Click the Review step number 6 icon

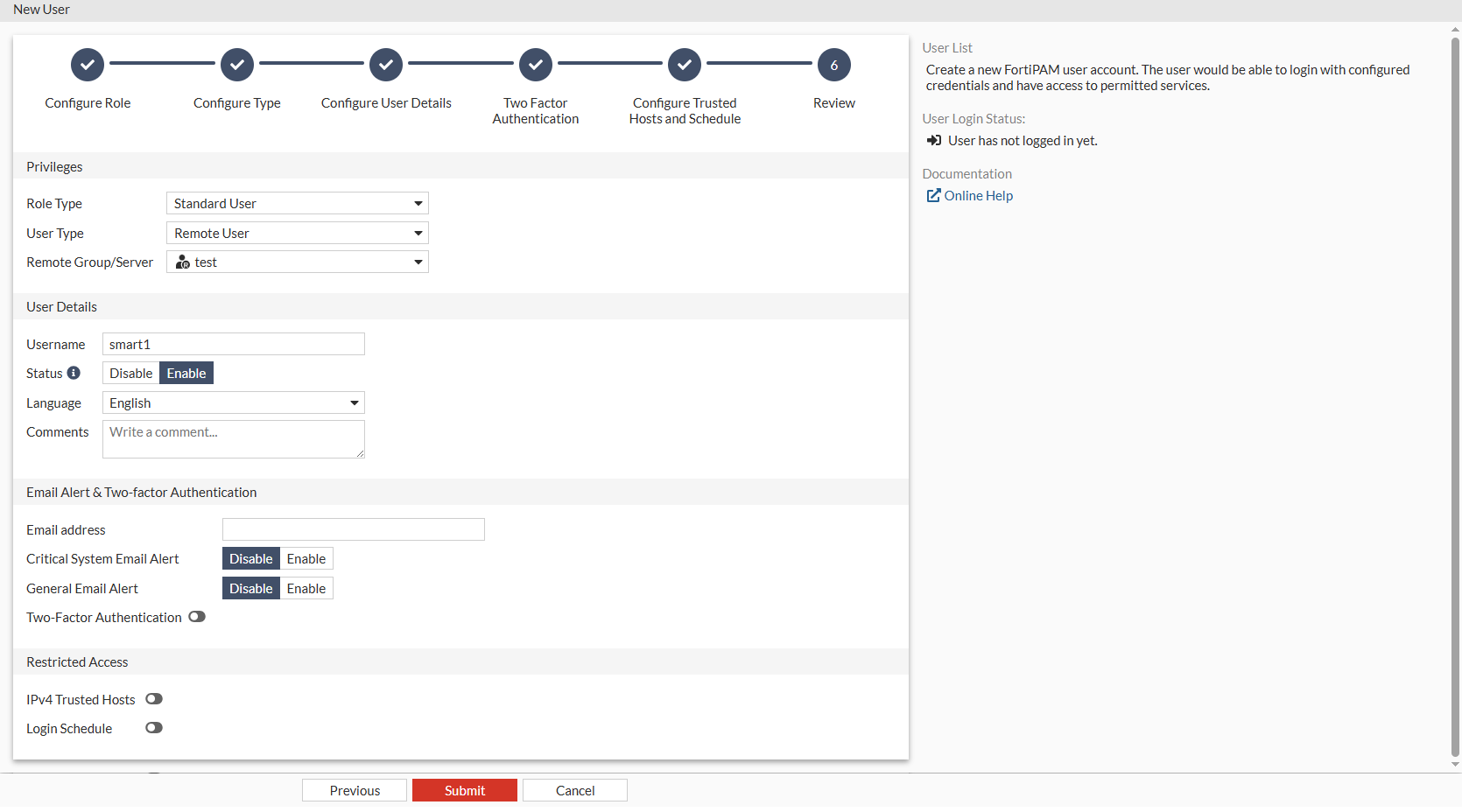(x=834, y=65)
